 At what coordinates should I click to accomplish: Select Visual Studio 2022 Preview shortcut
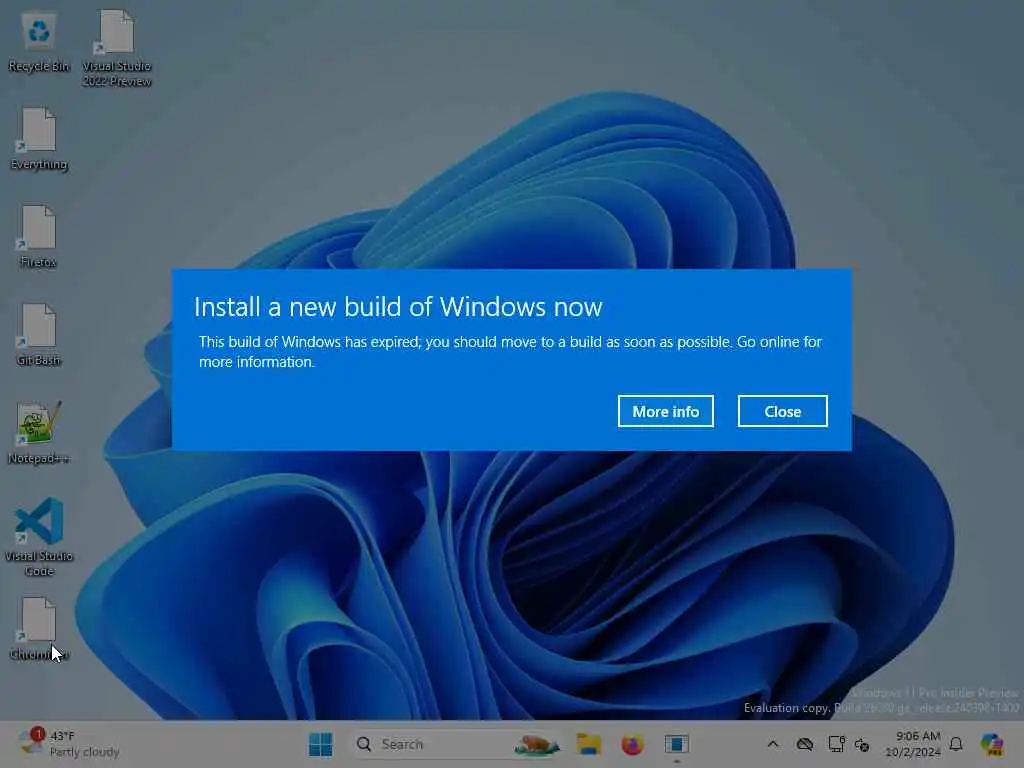(x=117, y=48)
